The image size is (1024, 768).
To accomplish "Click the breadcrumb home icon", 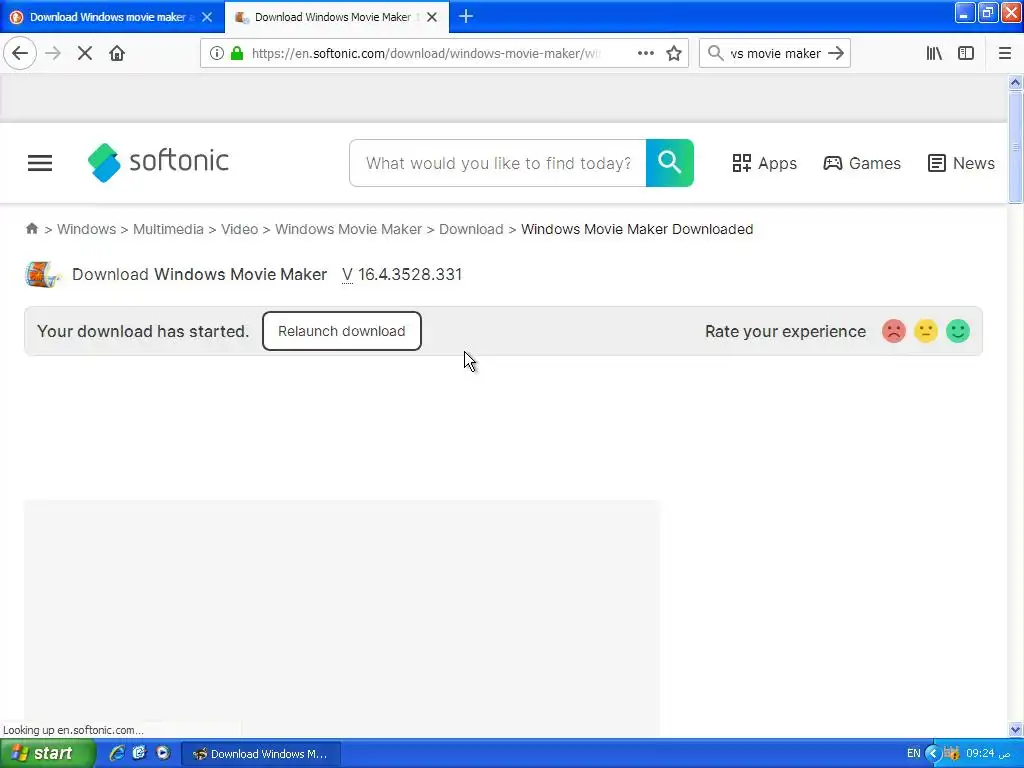I will [x=31, y=229].
